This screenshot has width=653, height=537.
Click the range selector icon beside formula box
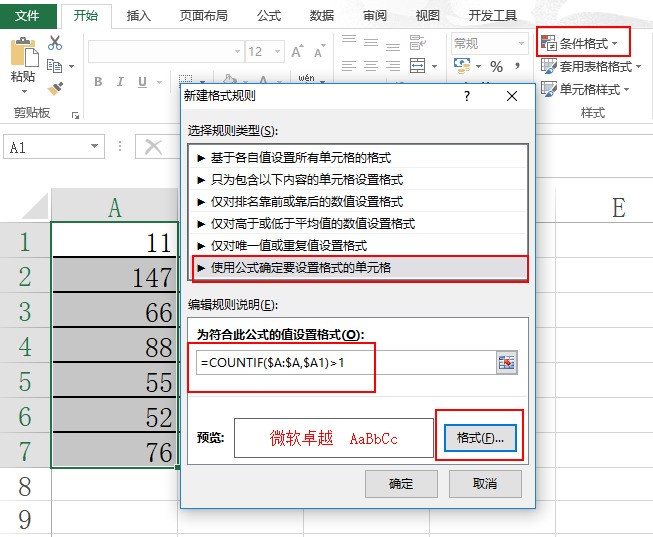pyautogui.click(x=507, y=362)
